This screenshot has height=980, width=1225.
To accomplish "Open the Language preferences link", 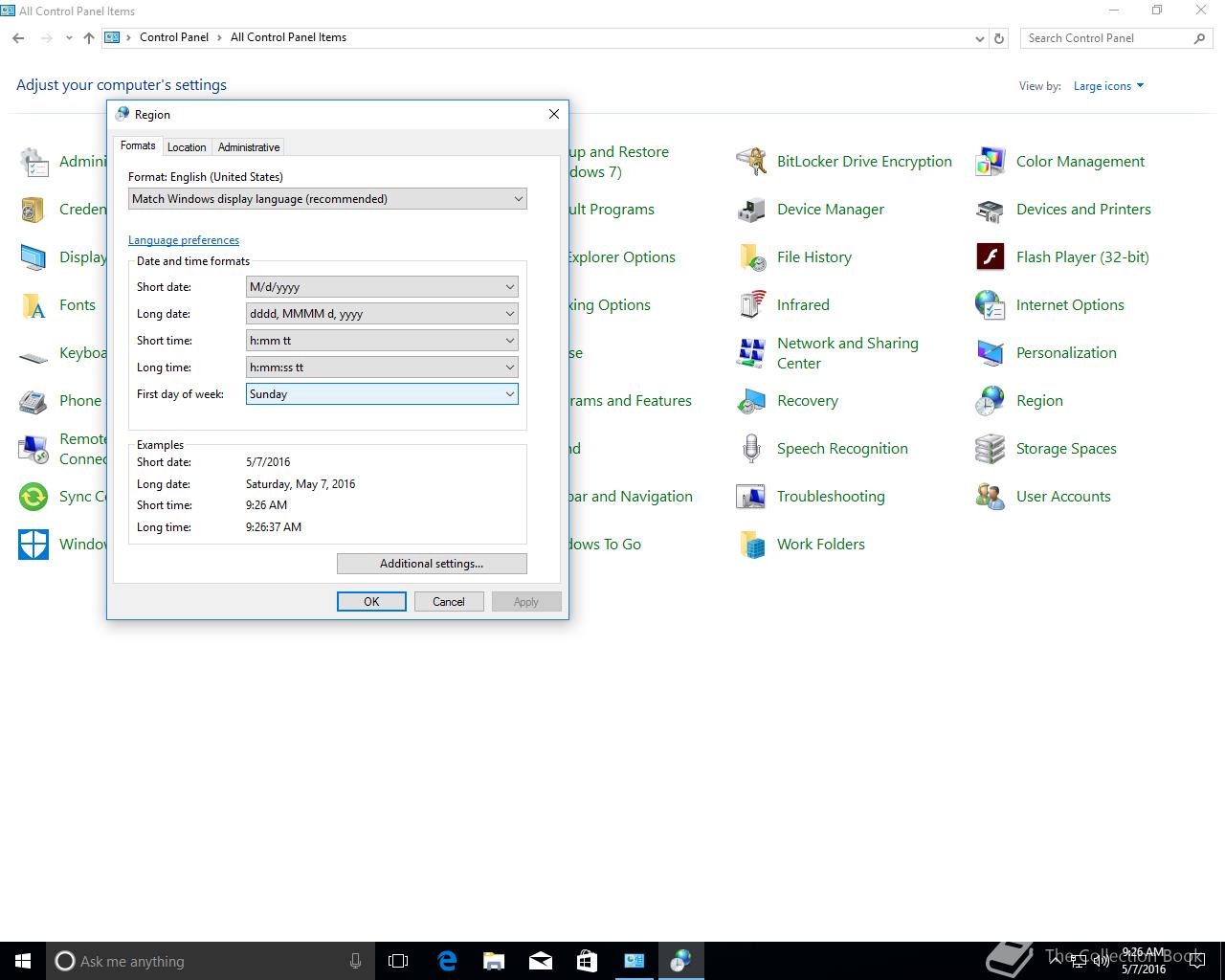I will (x=184, y=240).
